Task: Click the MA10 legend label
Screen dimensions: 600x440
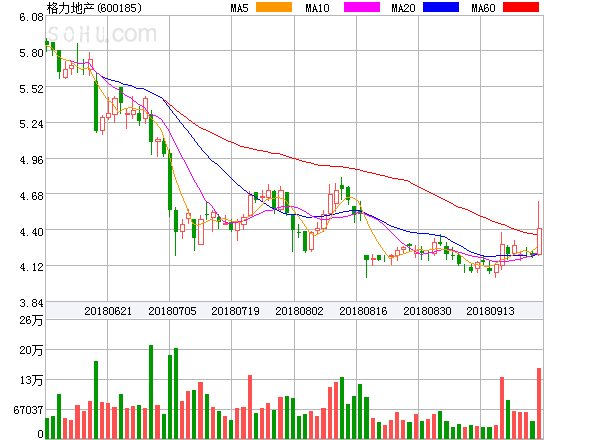Action: coord(317,8)
